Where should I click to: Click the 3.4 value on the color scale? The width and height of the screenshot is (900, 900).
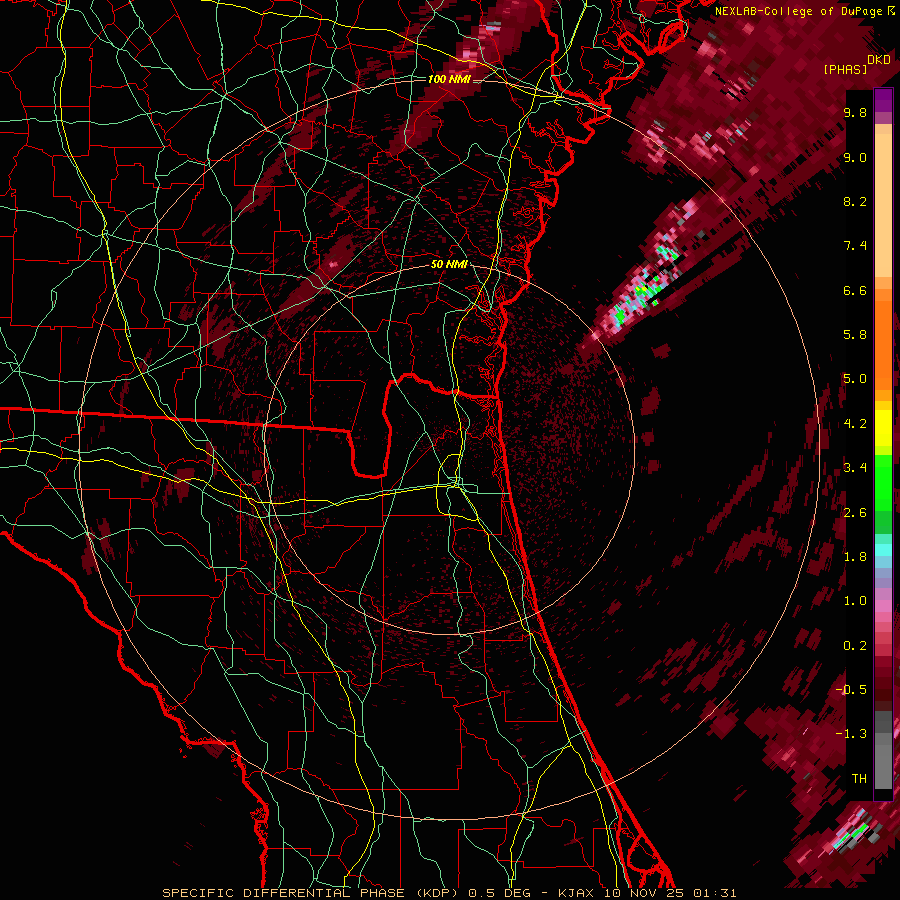coord(855,467)
